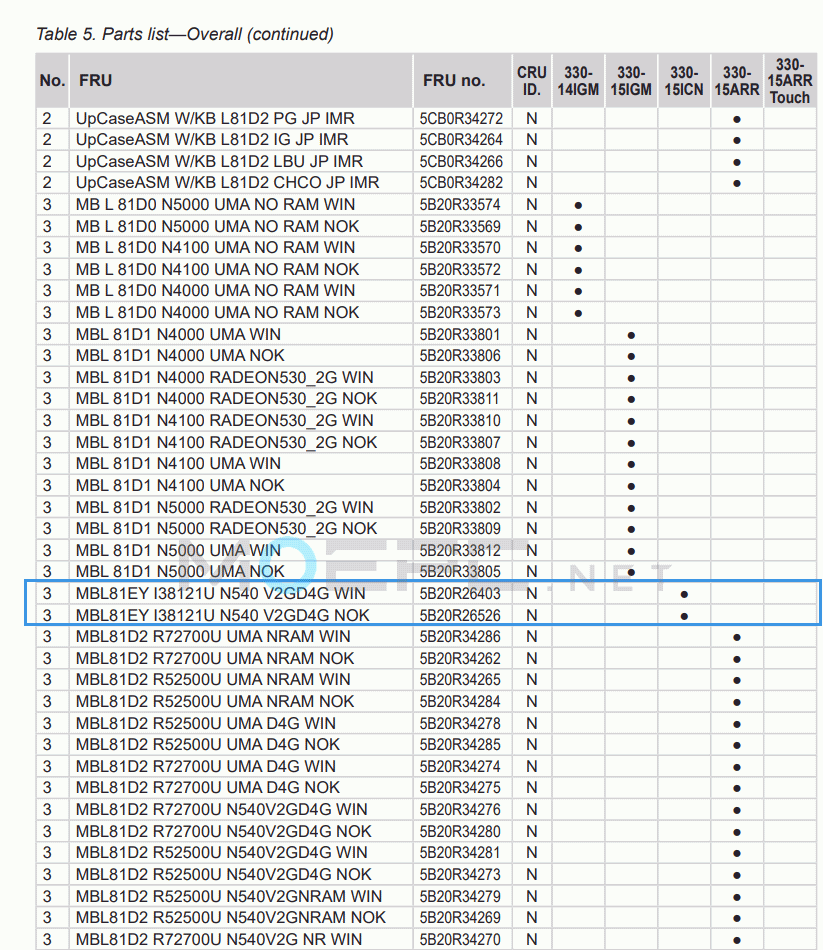Click the "330-15ARR Touch" column header
The width and height of the screenshot is (823, 950).
pos(789,80)
